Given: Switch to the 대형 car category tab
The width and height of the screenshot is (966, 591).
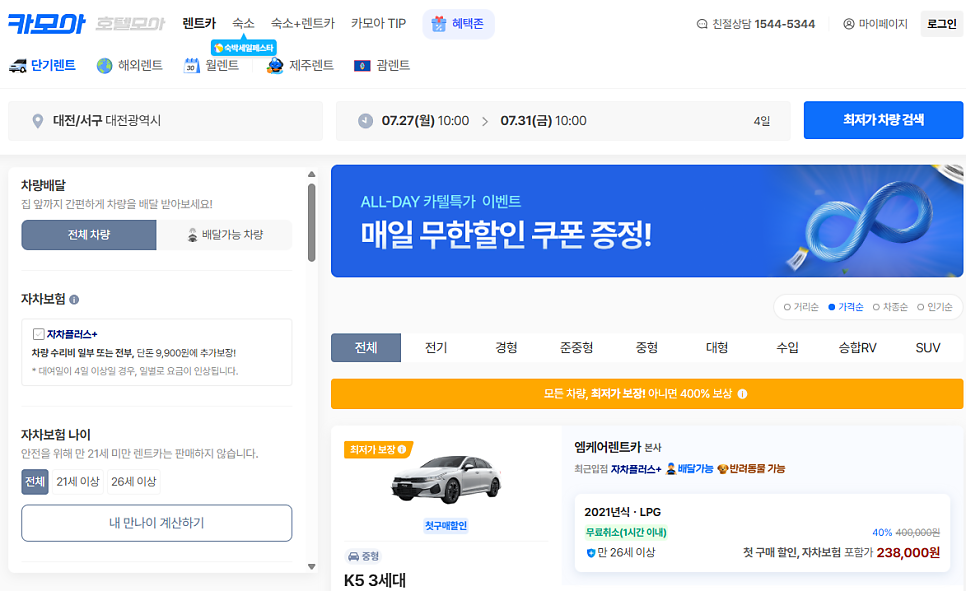Looking at the screenshot, I should point(717,348).
